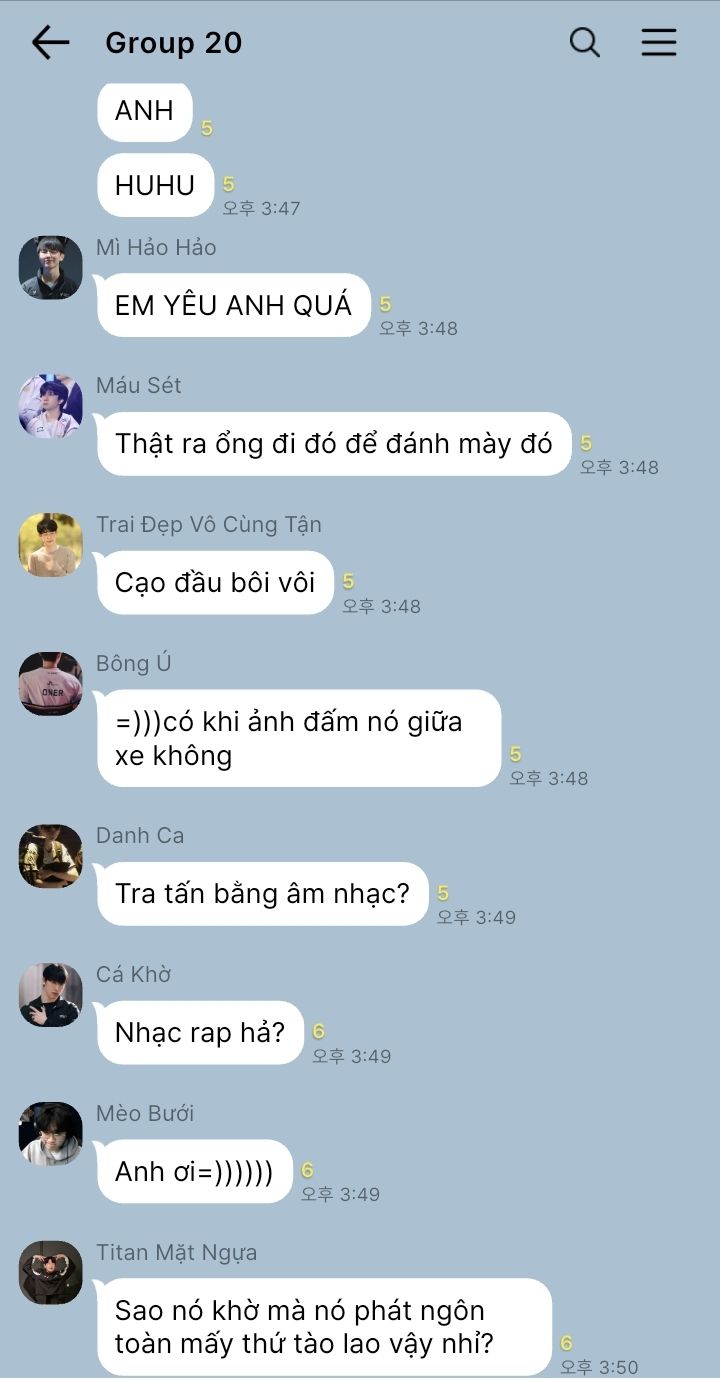
Task: Open chat search magnifier icon
Action: click(x=585, y=42)
